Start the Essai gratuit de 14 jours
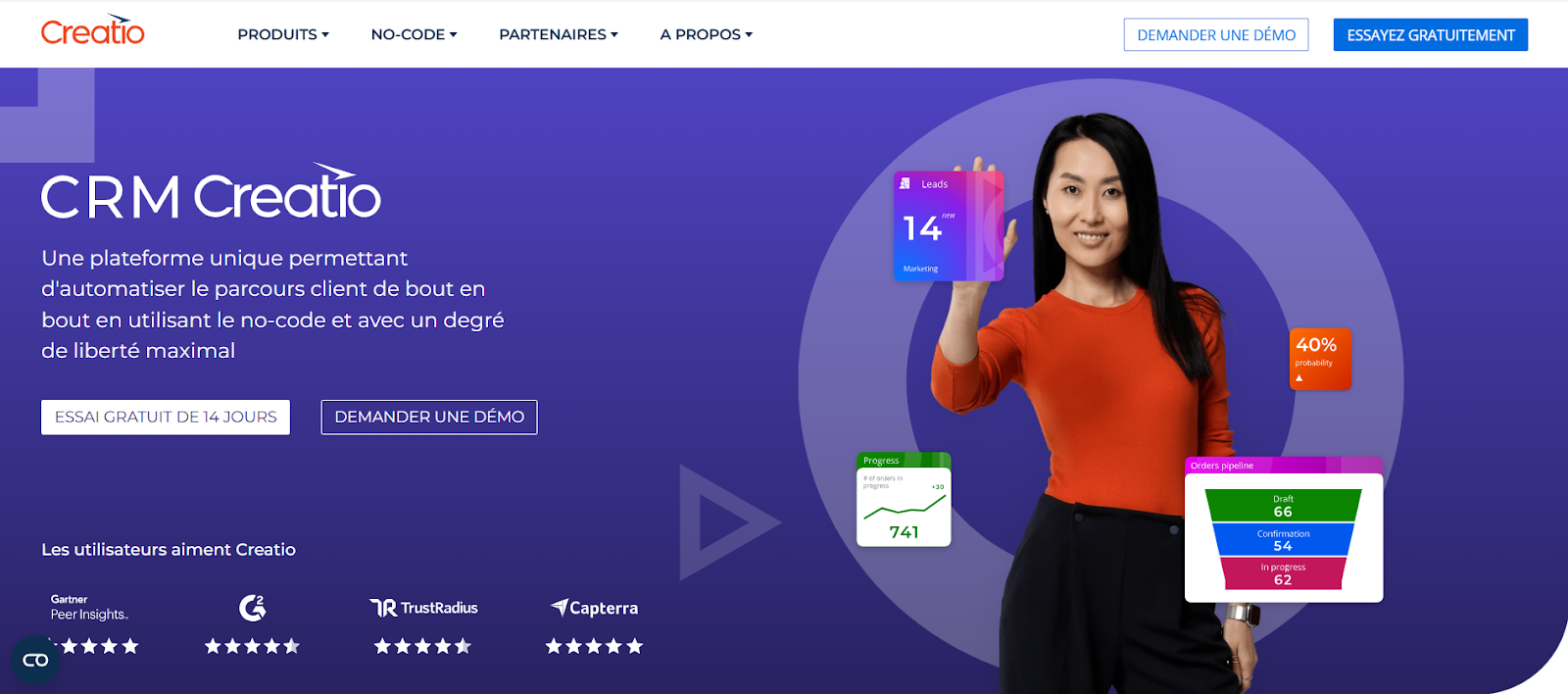This screenshot has width=1568, height=694. pyautogui.click(x=166, y=417)
